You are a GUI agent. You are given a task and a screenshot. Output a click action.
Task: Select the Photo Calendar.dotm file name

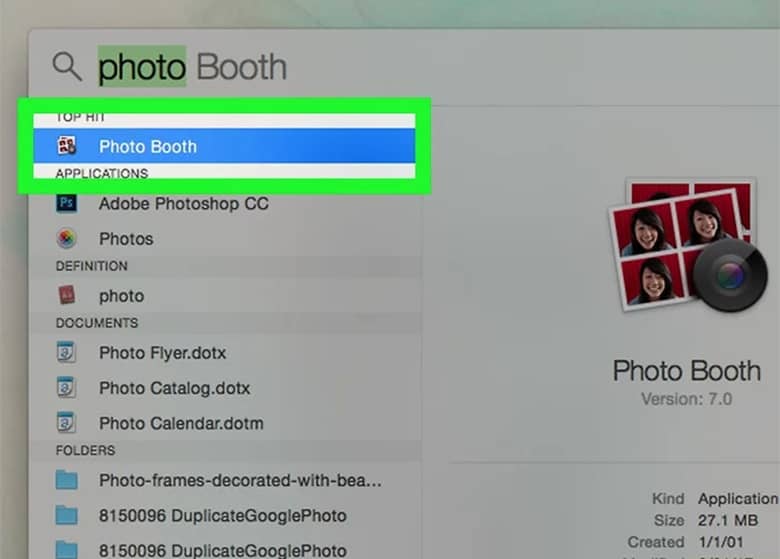click(x=181, y=423)
